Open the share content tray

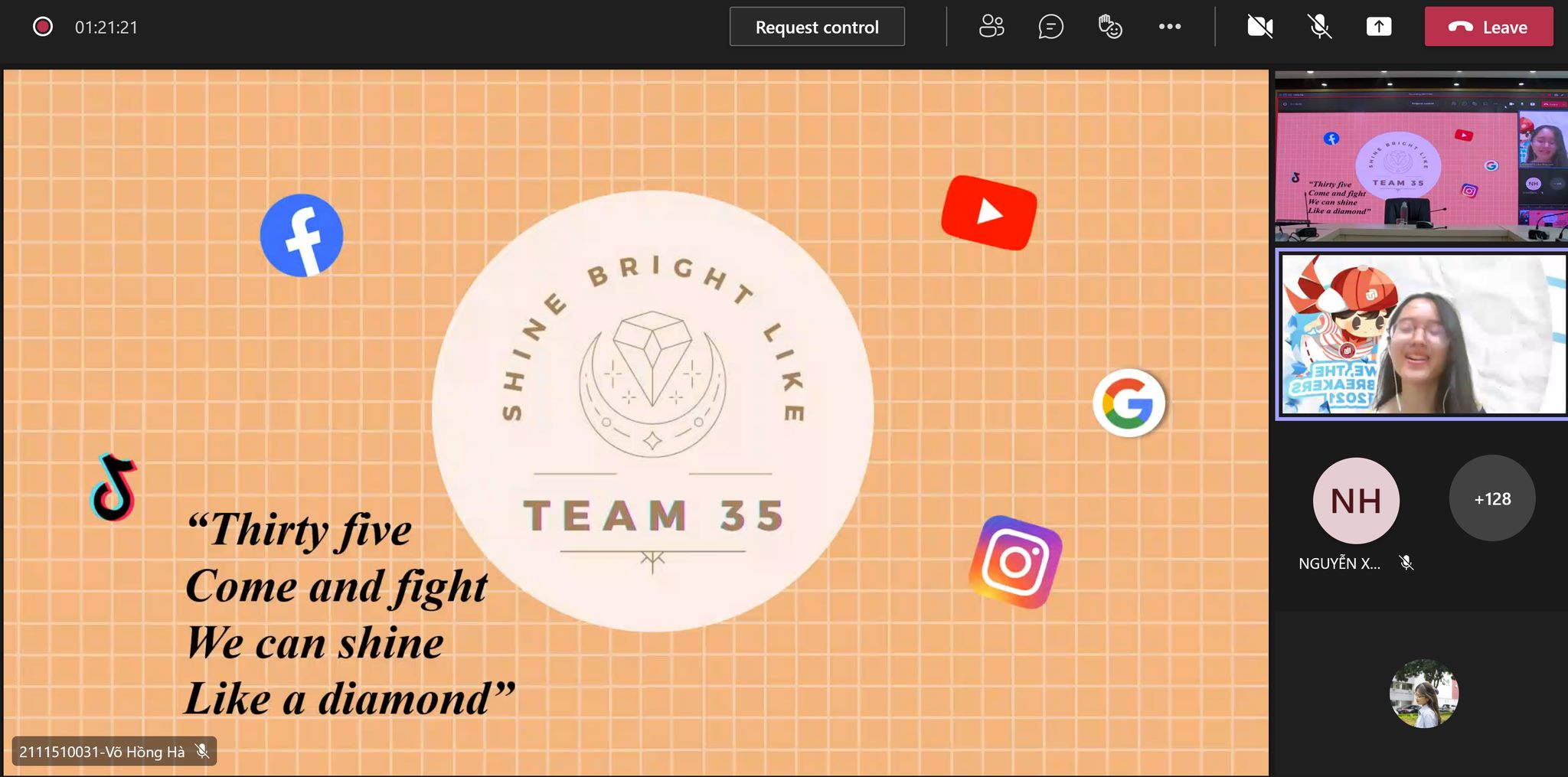[x=1379, y=27]
